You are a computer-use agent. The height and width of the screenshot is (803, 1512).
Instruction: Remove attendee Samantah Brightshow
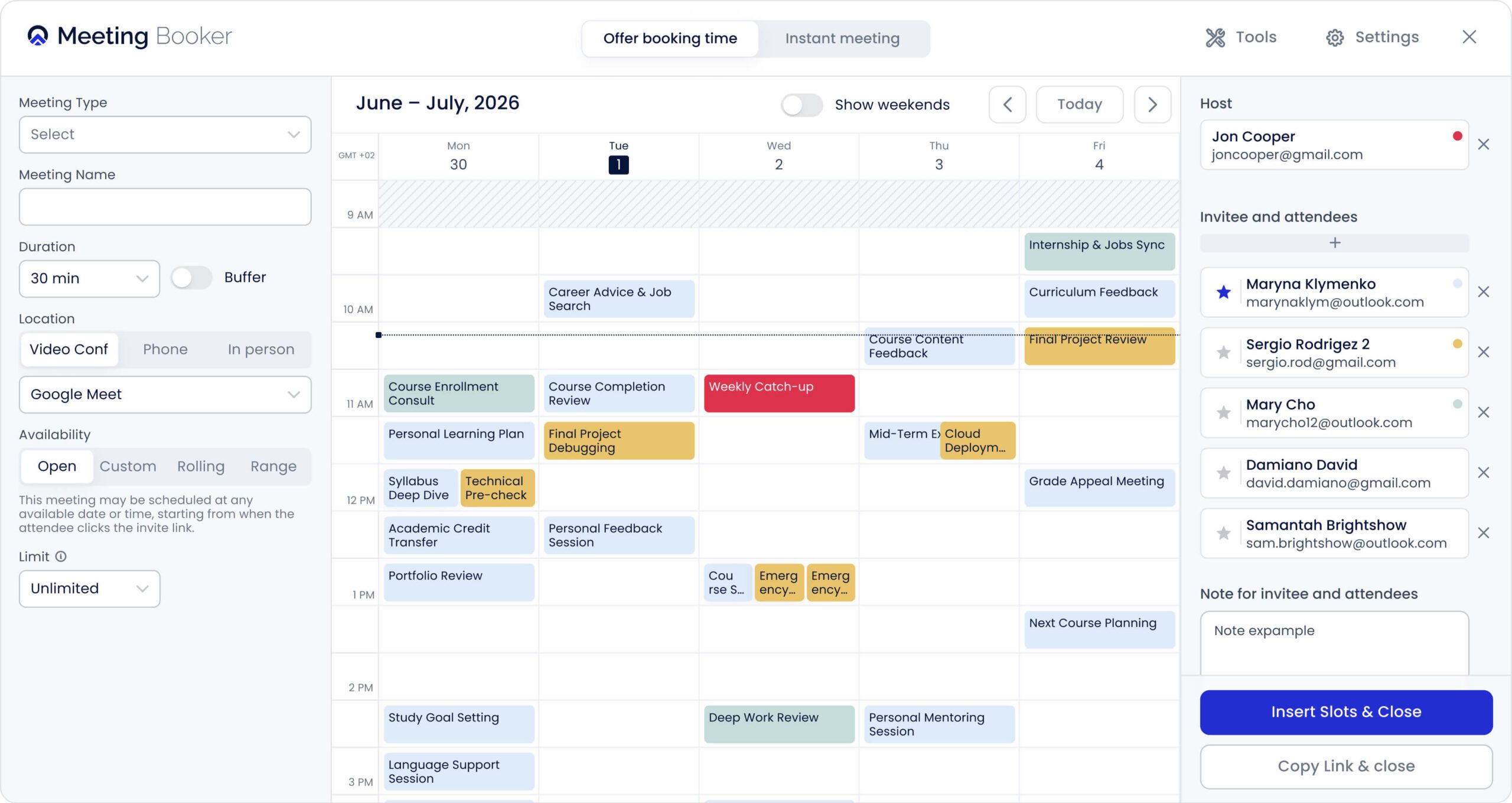tap(1484, 533)
